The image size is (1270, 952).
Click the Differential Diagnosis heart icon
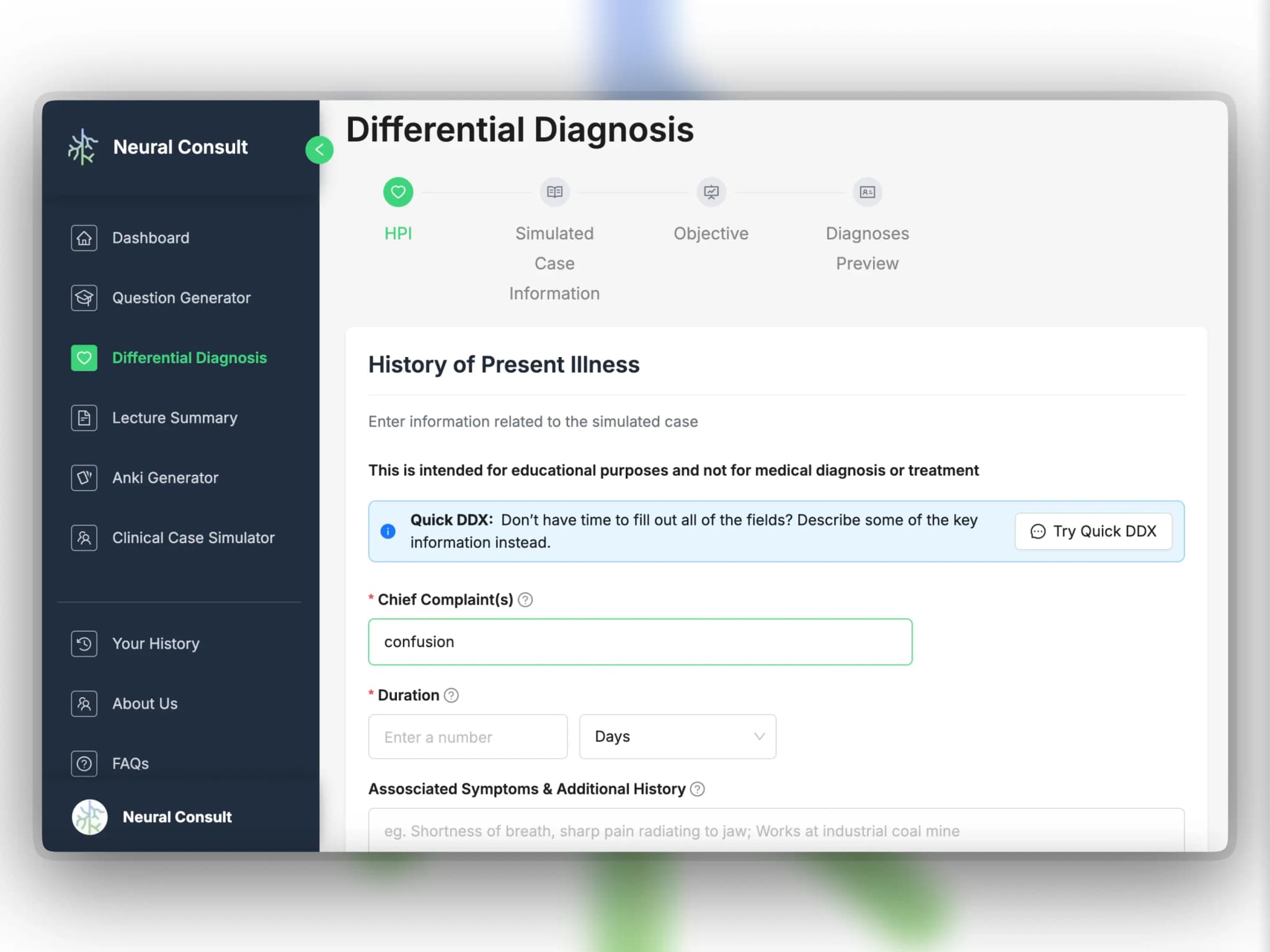84,357
